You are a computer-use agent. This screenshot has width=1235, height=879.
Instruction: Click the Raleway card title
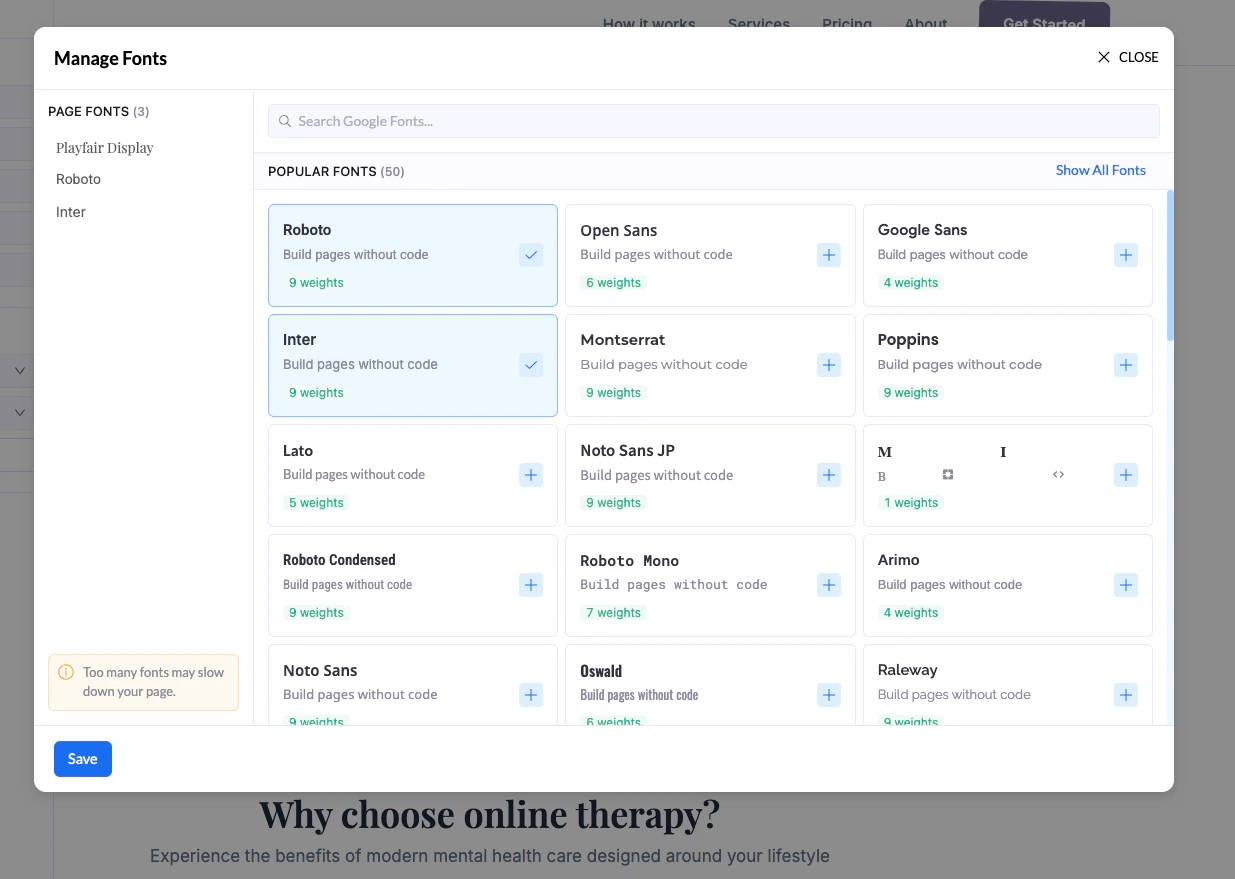pyautogui.click(x=908, y=670)
